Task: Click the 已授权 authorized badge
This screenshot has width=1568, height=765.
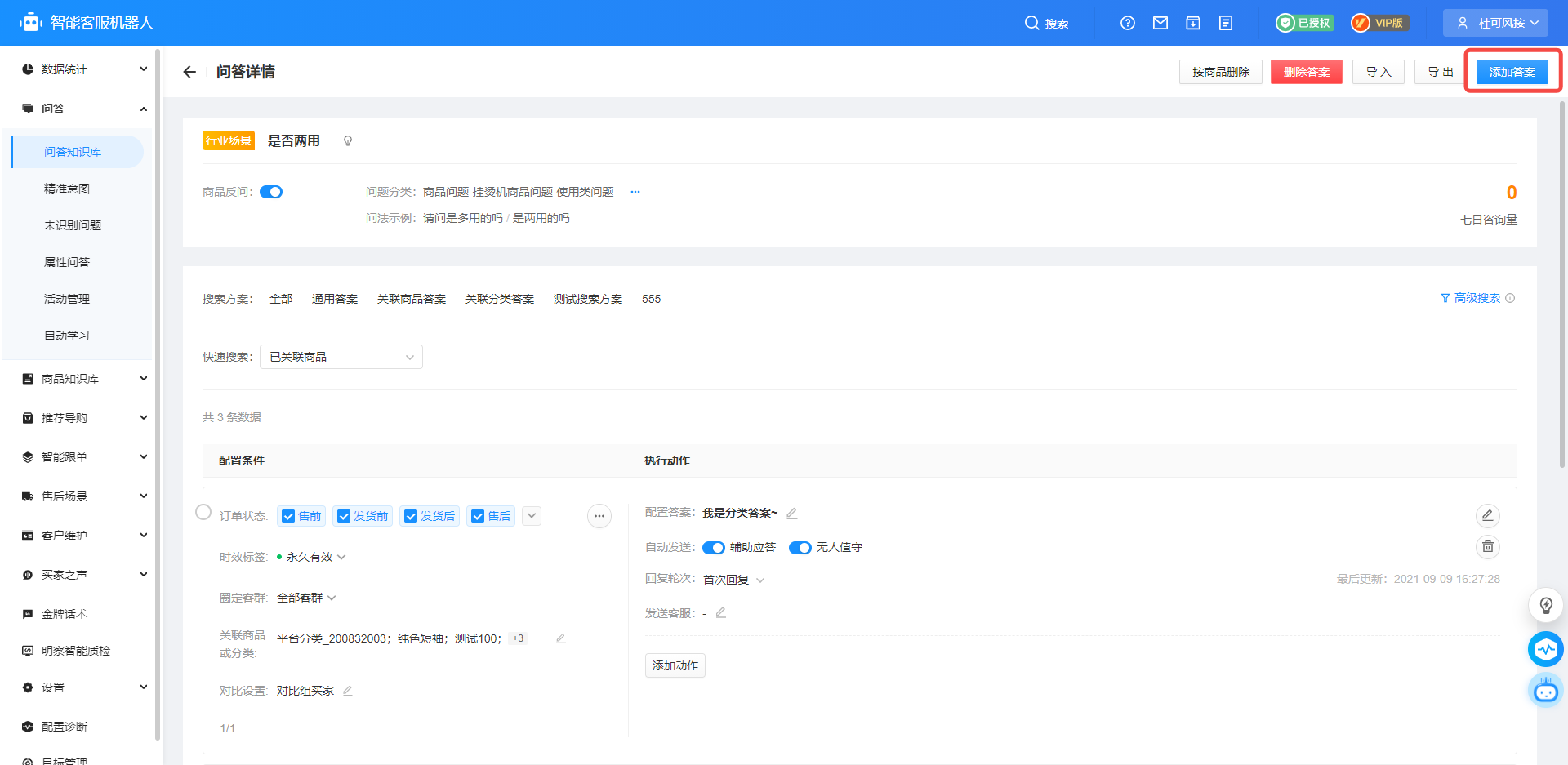Action: tap(1305, 23)
